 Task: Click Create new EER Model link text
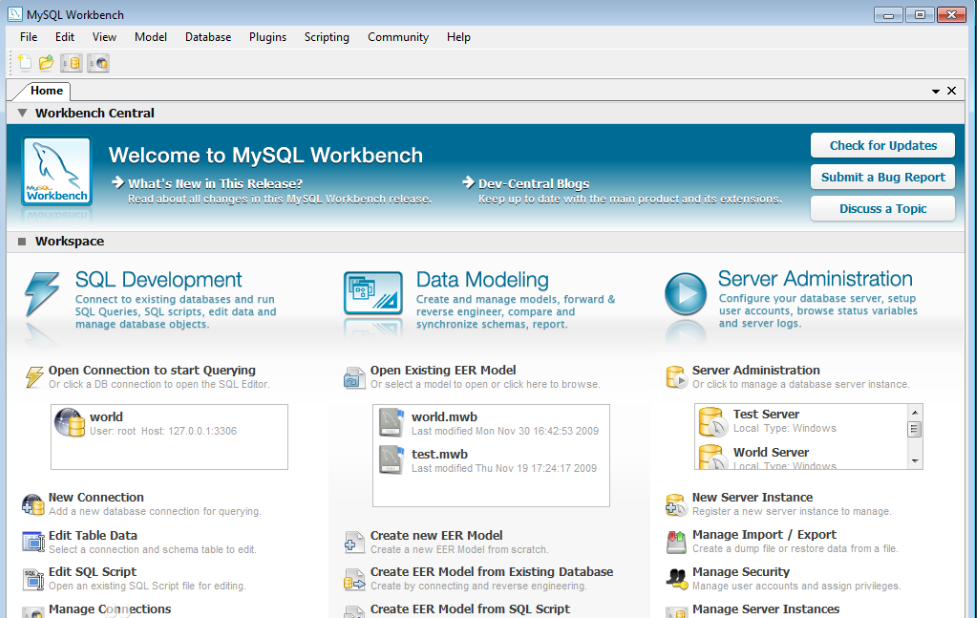pyautogui.click(x=436, y=536)
